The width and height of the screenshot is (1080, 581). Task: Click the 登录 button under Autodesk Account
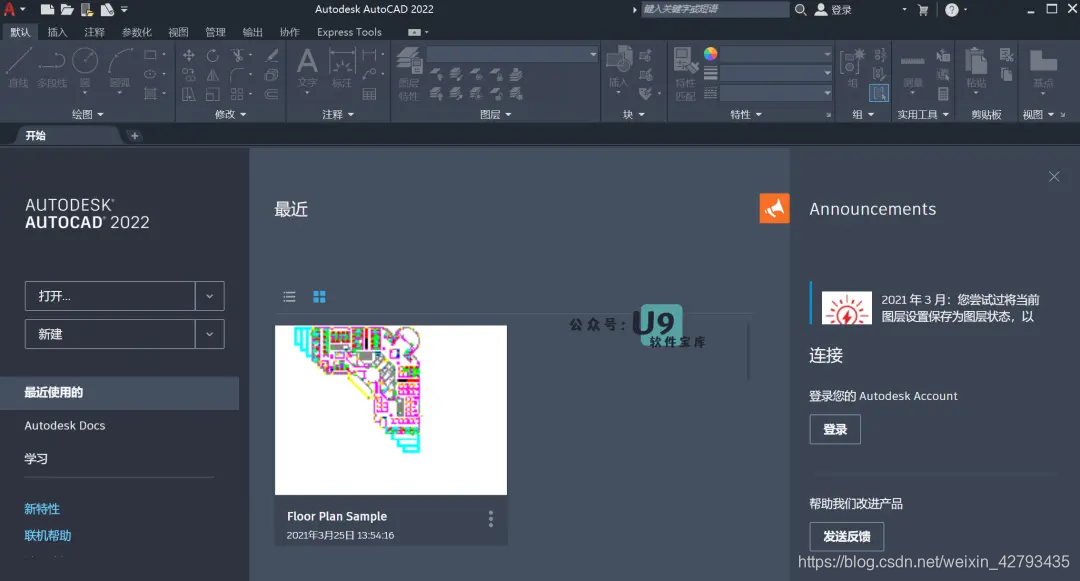click(x=835, y=430)
